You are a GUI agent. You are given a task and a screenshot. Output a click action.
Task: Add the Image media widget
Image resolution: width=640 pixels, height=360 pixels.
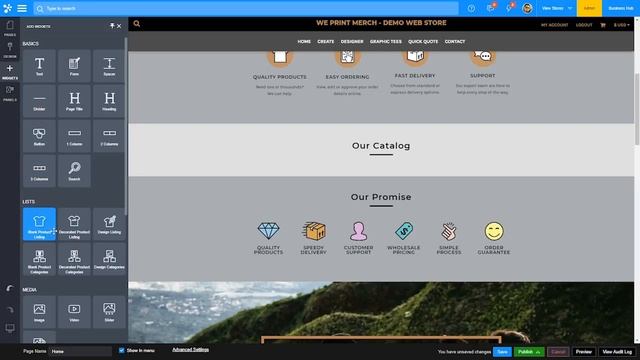pos(39,312)
